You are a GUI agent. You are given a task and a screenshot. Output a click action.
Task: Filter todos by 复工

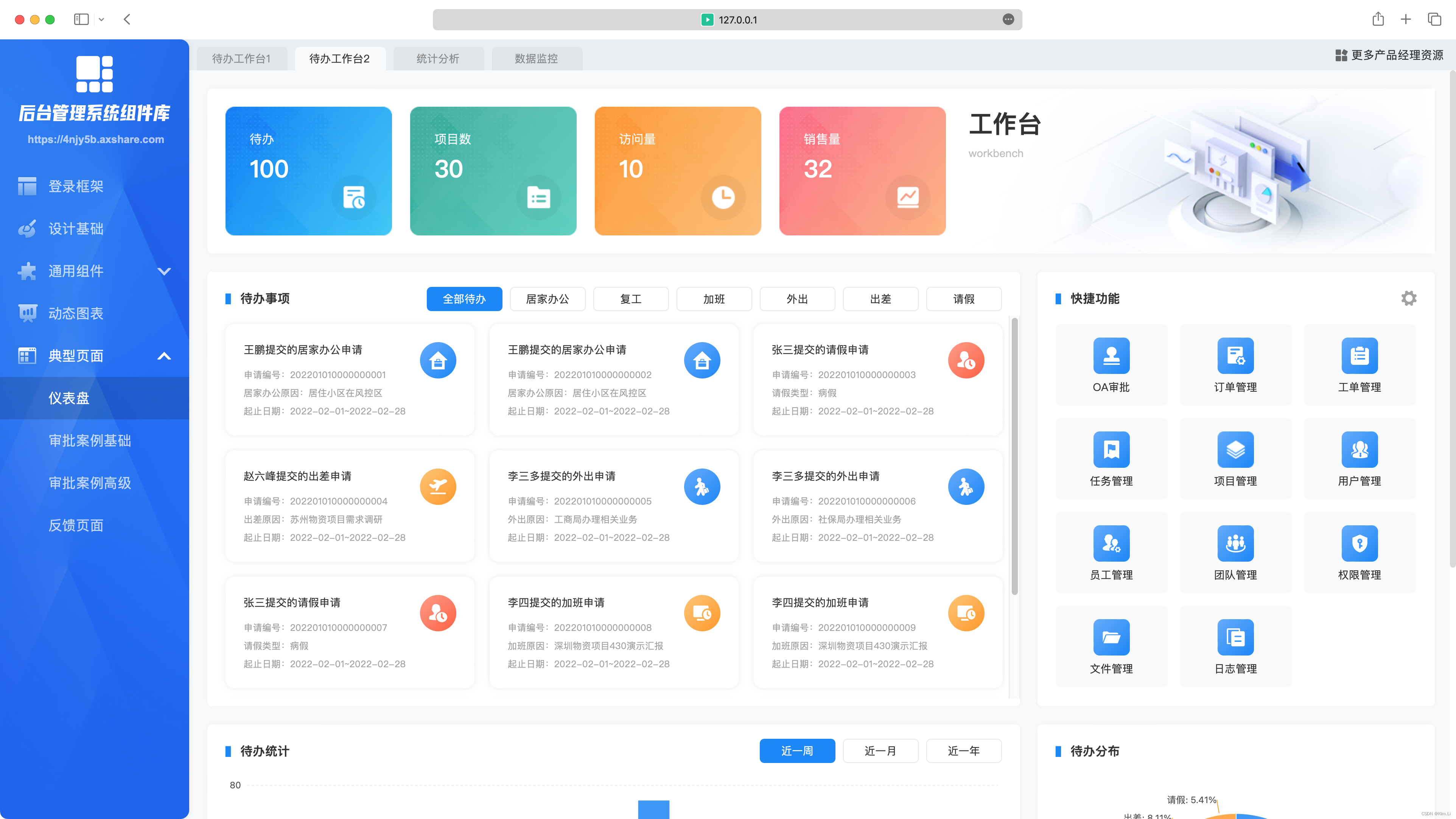click(631, 299)
